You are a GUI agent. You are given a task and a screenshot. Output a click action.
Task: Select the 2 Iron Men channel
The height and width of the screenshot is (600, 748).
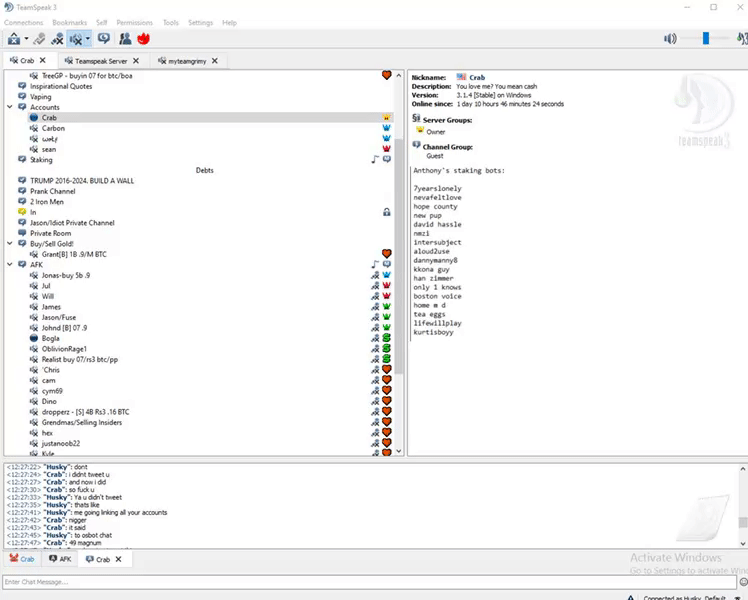click(x=47, y=201)
